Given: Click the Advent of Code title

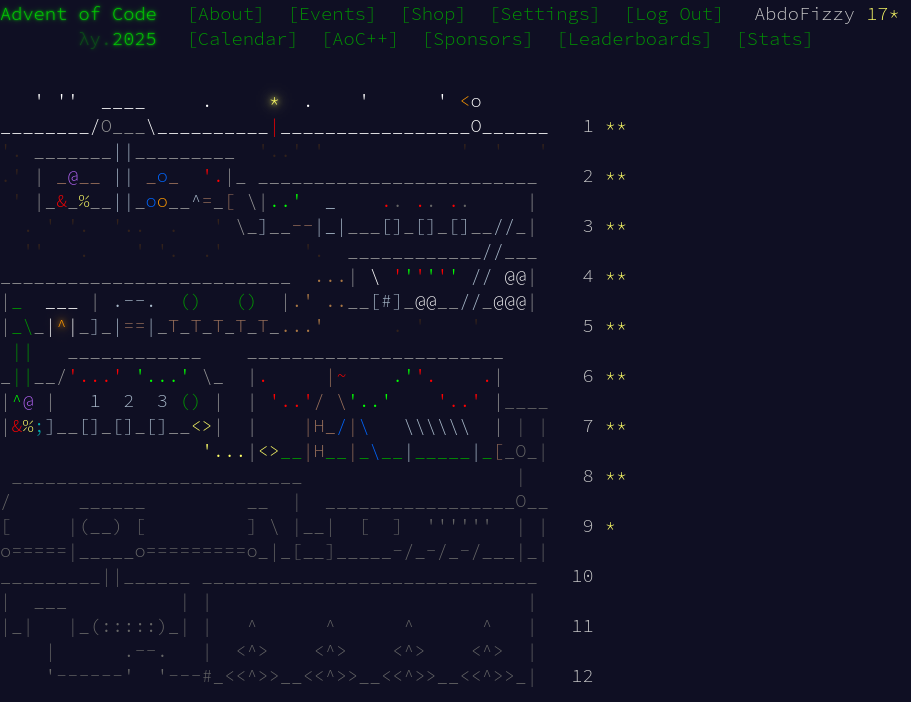Looking at the screenshot, I should 79,14.
